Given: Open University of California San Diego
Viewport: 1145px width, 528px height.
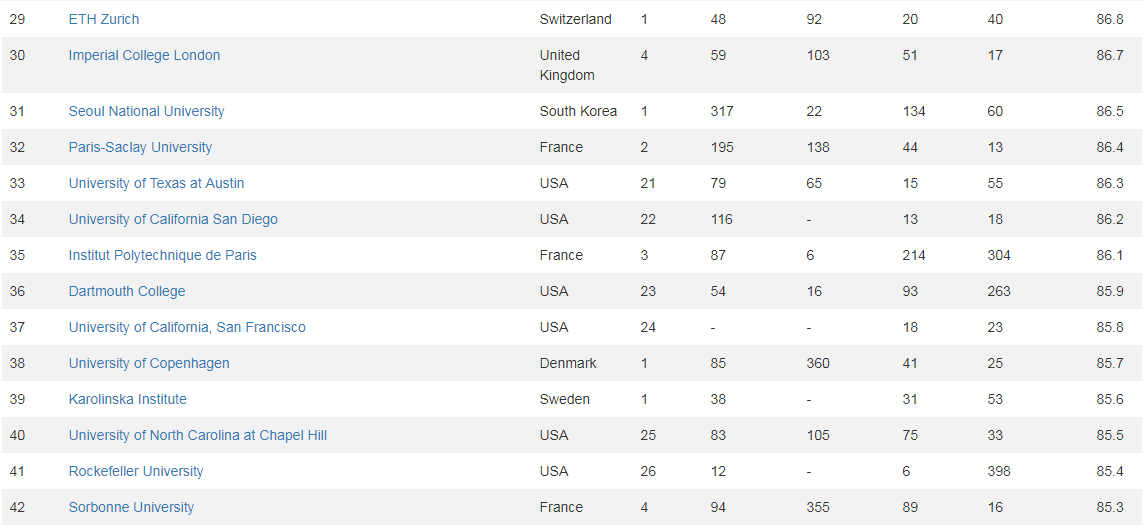Looking at the screenshot, I should click(173, 219).
